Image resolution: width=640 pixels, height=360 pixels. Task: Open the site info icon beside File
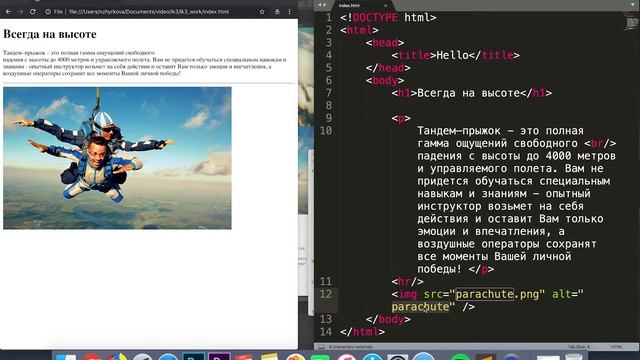(48, 12)
